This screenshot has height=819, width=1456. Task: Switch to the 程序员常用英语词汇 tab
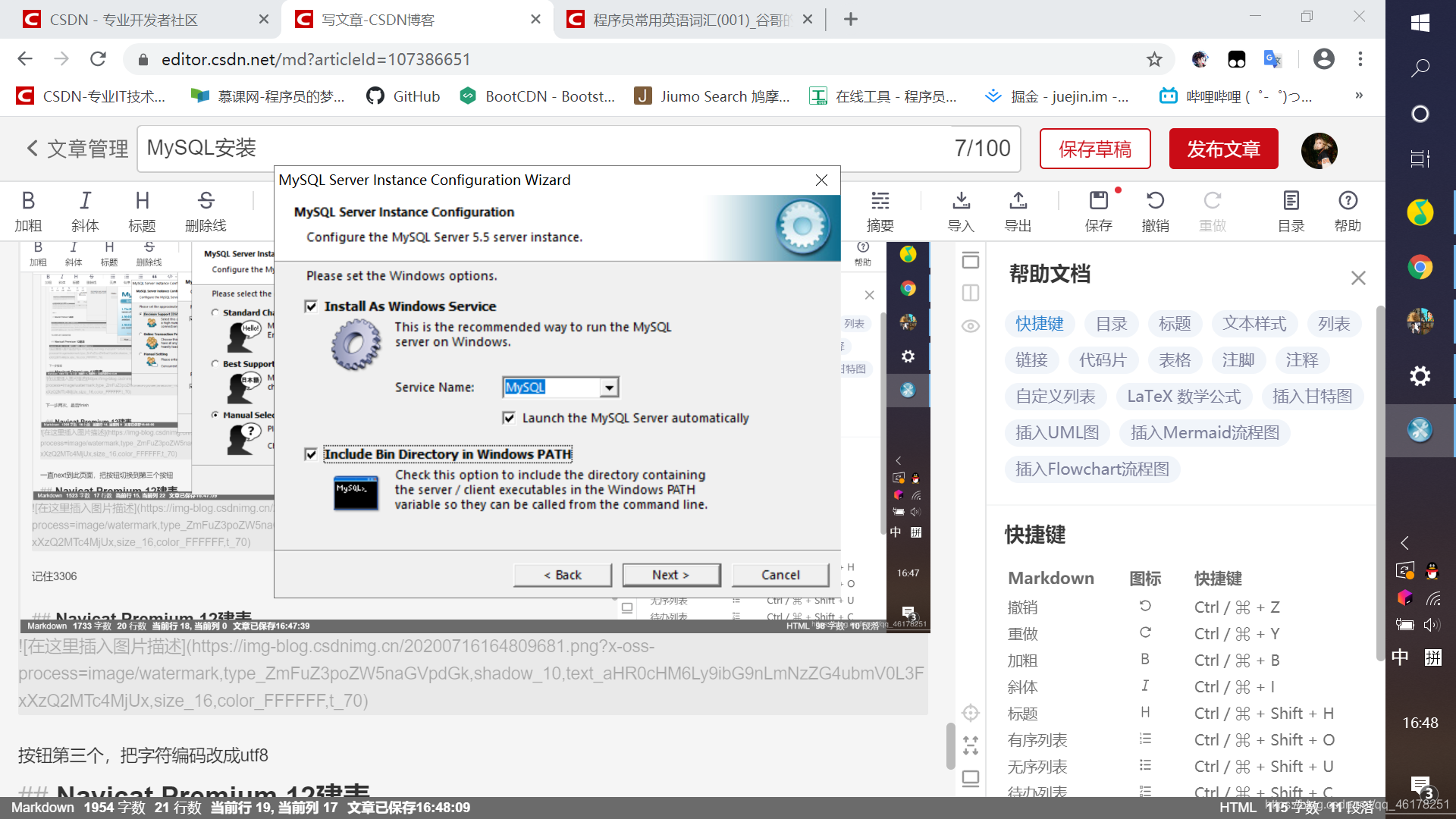689,20
